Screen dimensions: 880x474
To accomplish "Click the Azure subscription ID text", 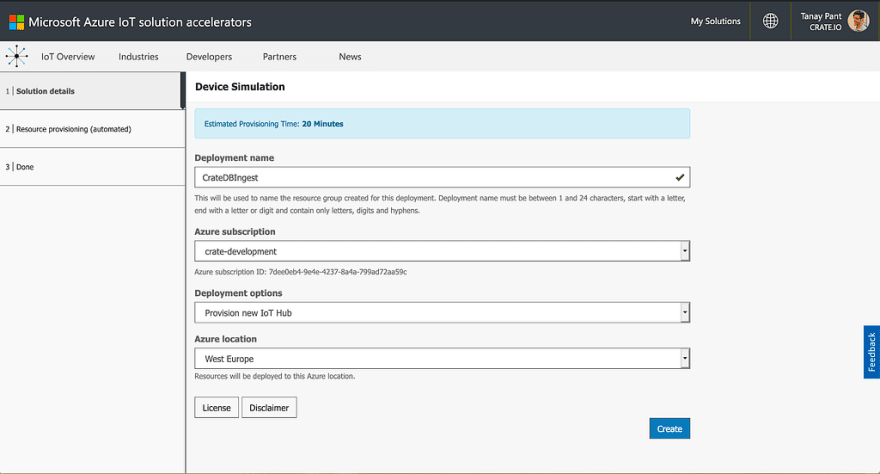I will tap(301, 272).
